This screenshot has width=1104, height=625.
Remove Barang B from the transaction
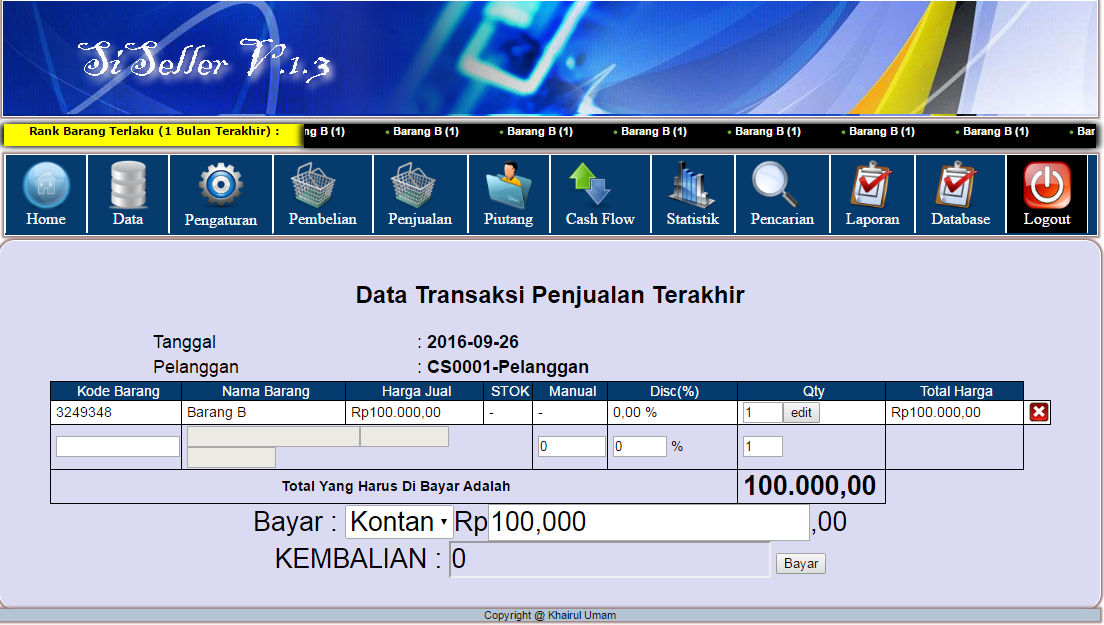point(1037,411)
